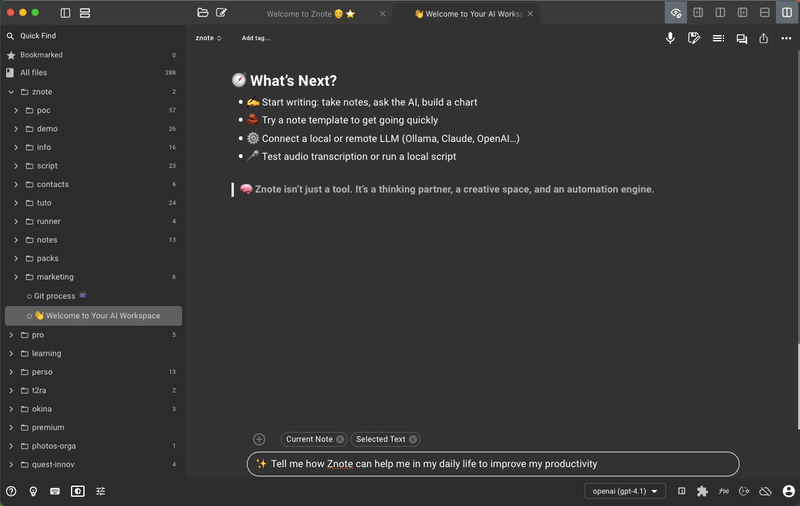This screenshot has width=800, height=506.
Task: Click the 'Try a note template' bullet line
Action: click(349, 120)
